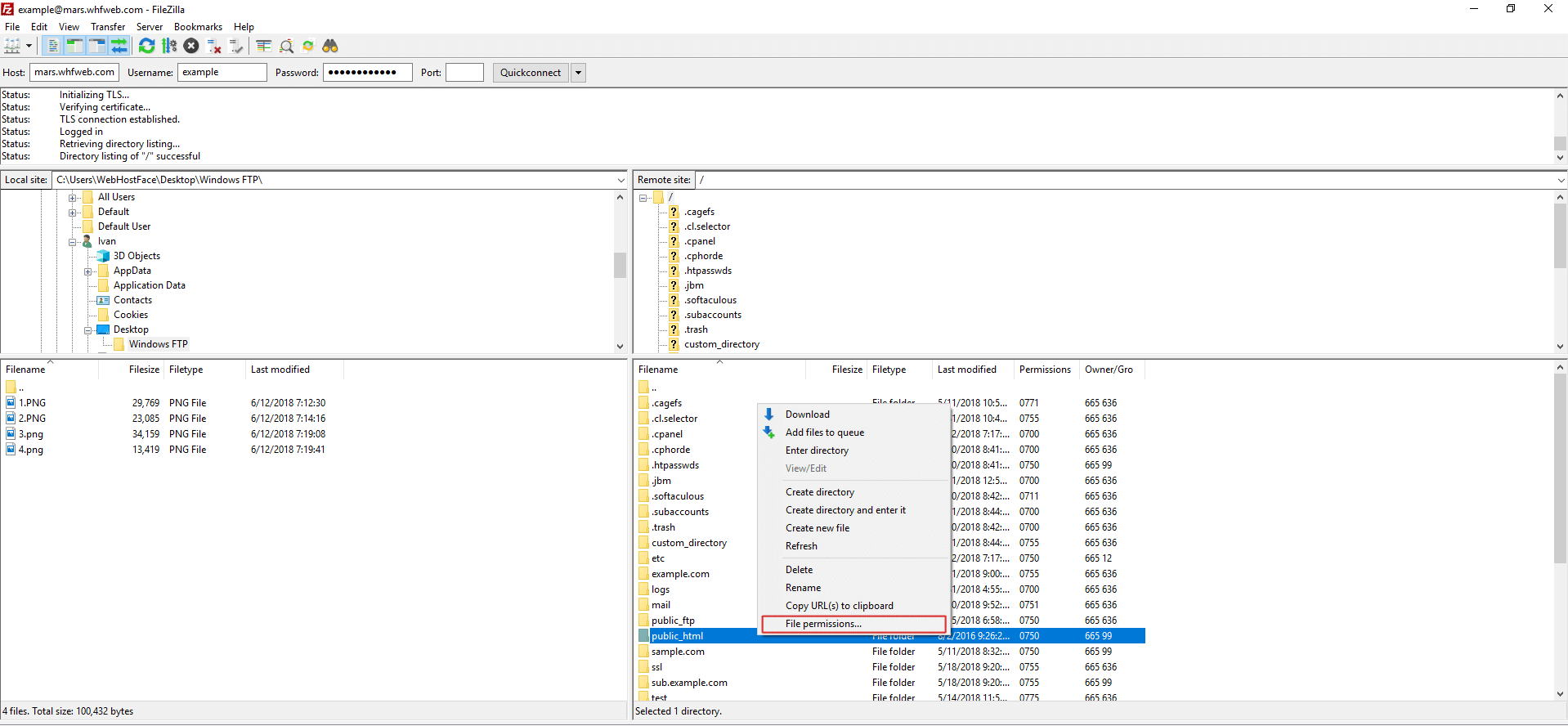Open Site Manager dropdown arrow in toolbar

point(29,46)
